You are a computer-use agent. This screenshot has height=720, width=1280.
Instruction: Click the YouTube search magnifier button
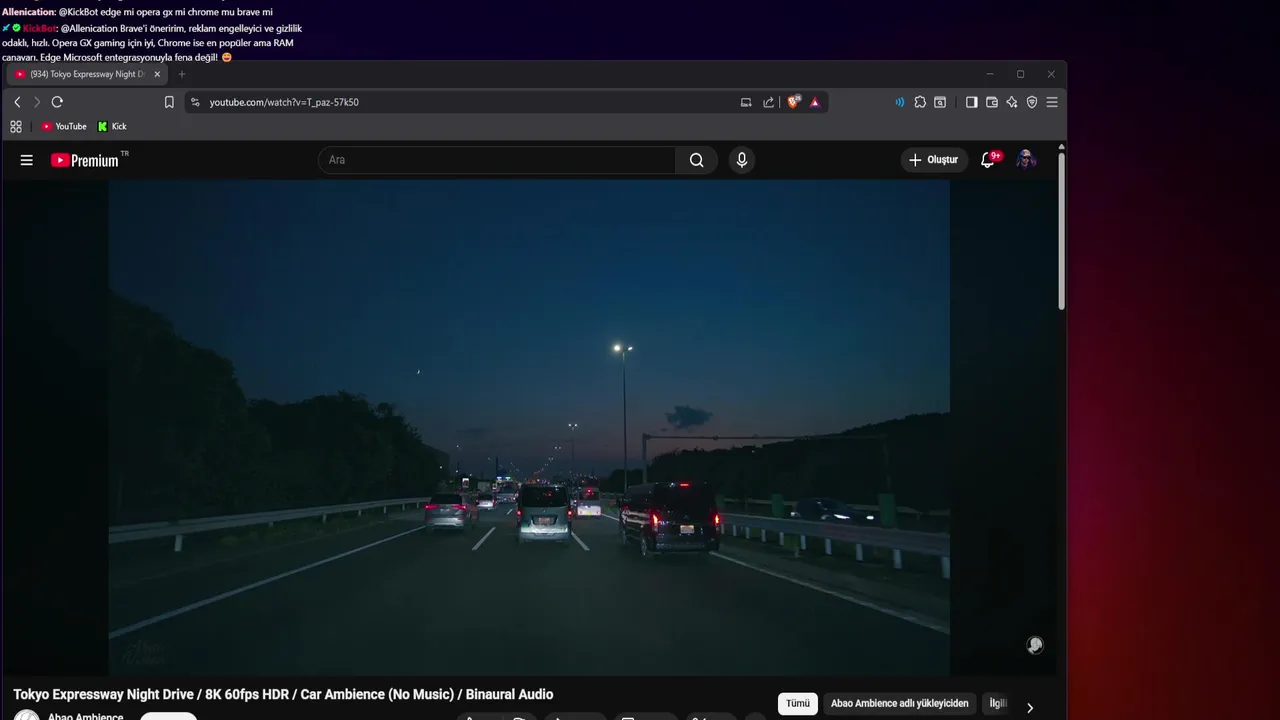(x=697, y=160)
